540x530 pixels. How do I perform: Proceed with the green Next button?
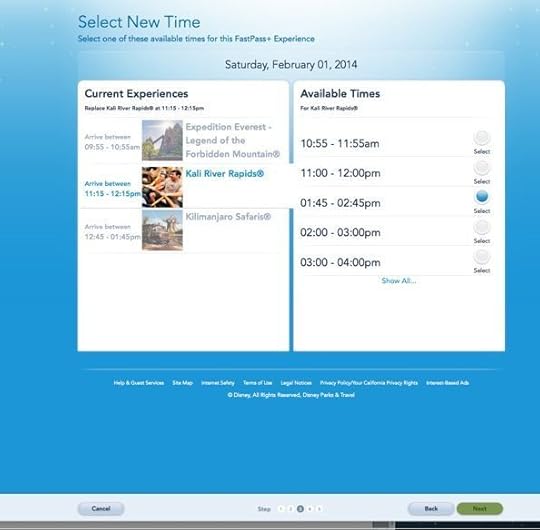[479, 509]
